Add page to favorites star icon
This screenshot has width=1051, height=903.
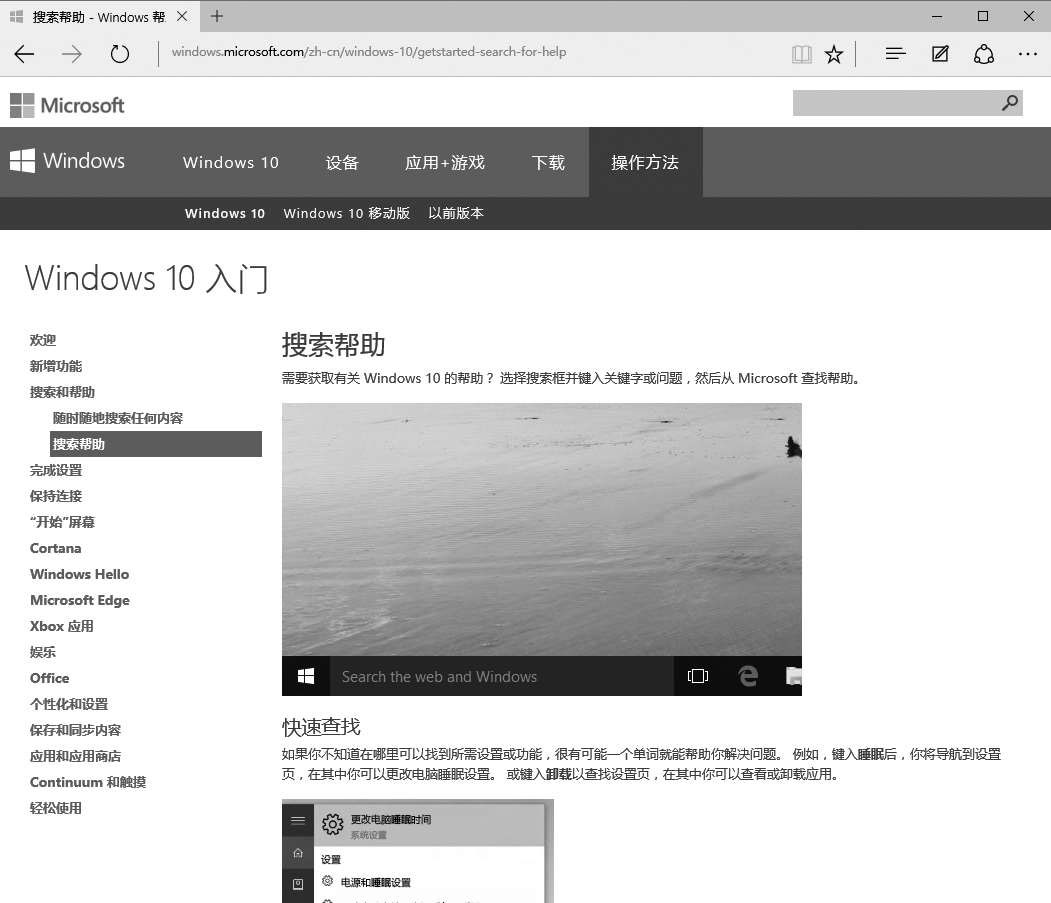click(x=834, y=54)
